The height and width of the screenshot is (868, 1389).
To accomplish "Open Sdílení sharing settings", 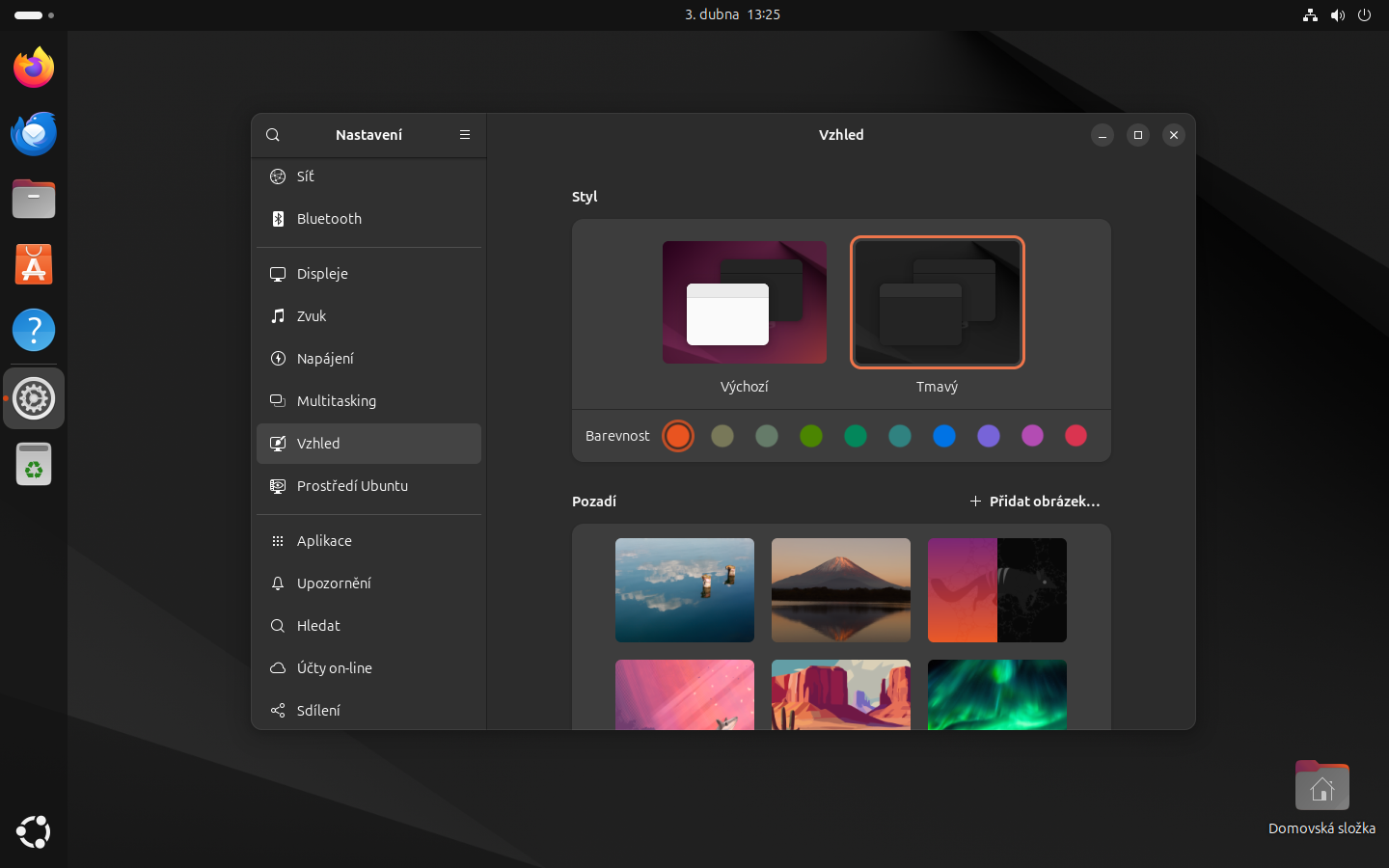I will point(368,711).
